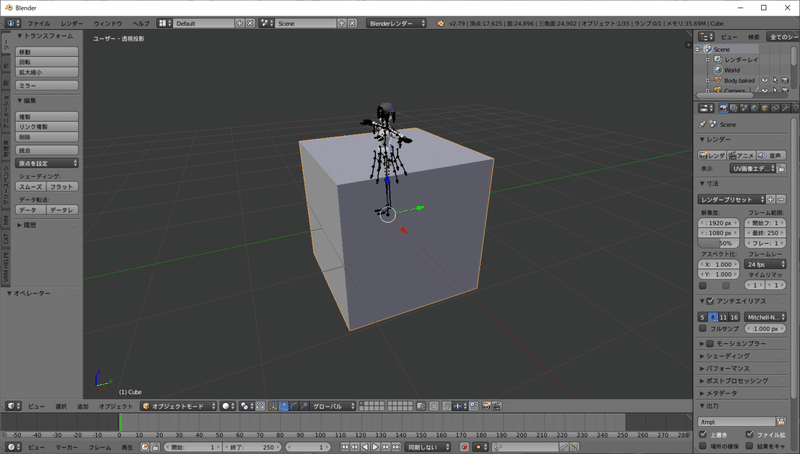The image size is (800, 454).
Task: Click the play reverse button
Action: coord(365,447)
